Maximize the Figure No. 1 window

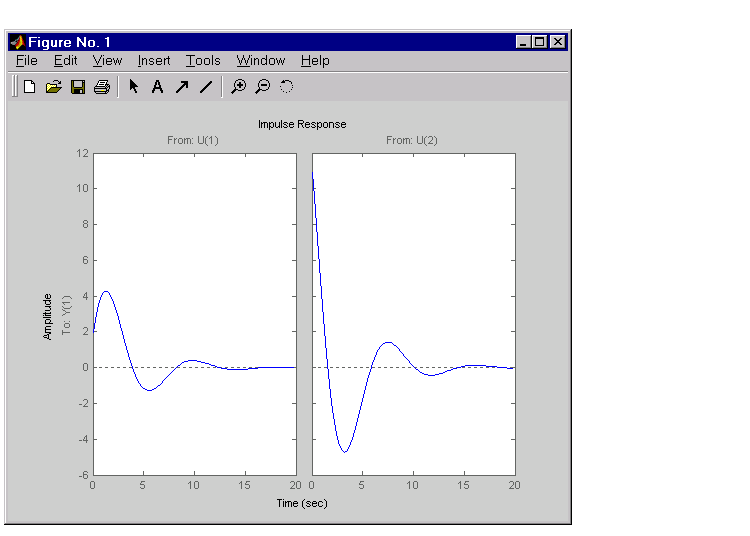(x=540, y=42)
